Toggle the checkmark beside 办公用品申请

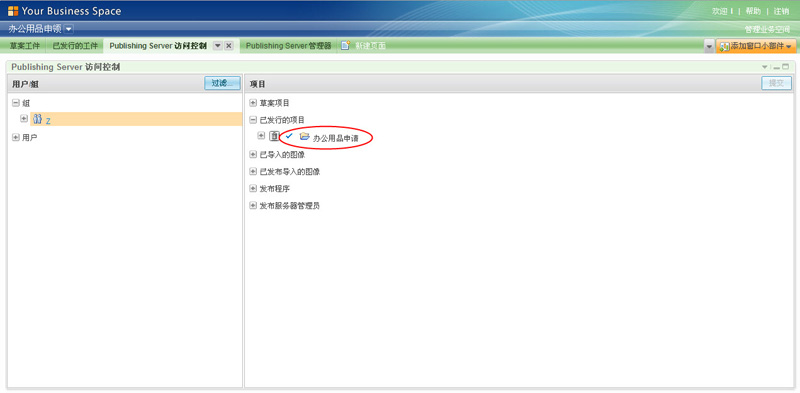pyautogui.click(x=289, y=136)
